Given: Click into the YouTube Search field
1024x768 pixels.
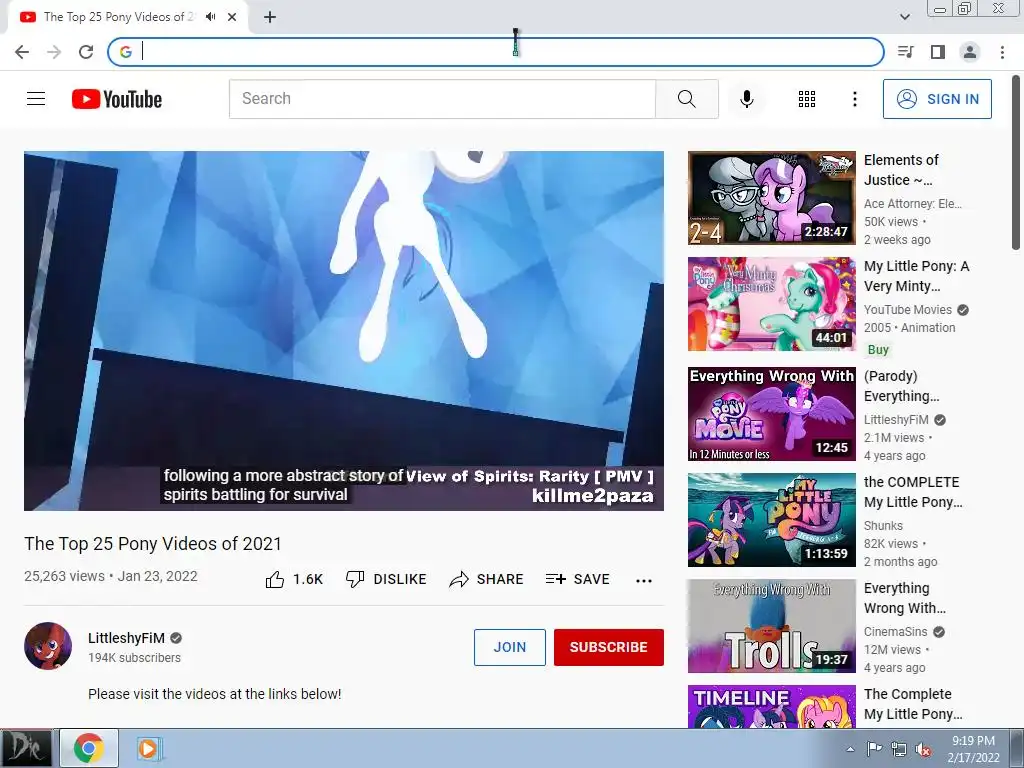Looking at the screenshot, I should (x=442, y=99).
